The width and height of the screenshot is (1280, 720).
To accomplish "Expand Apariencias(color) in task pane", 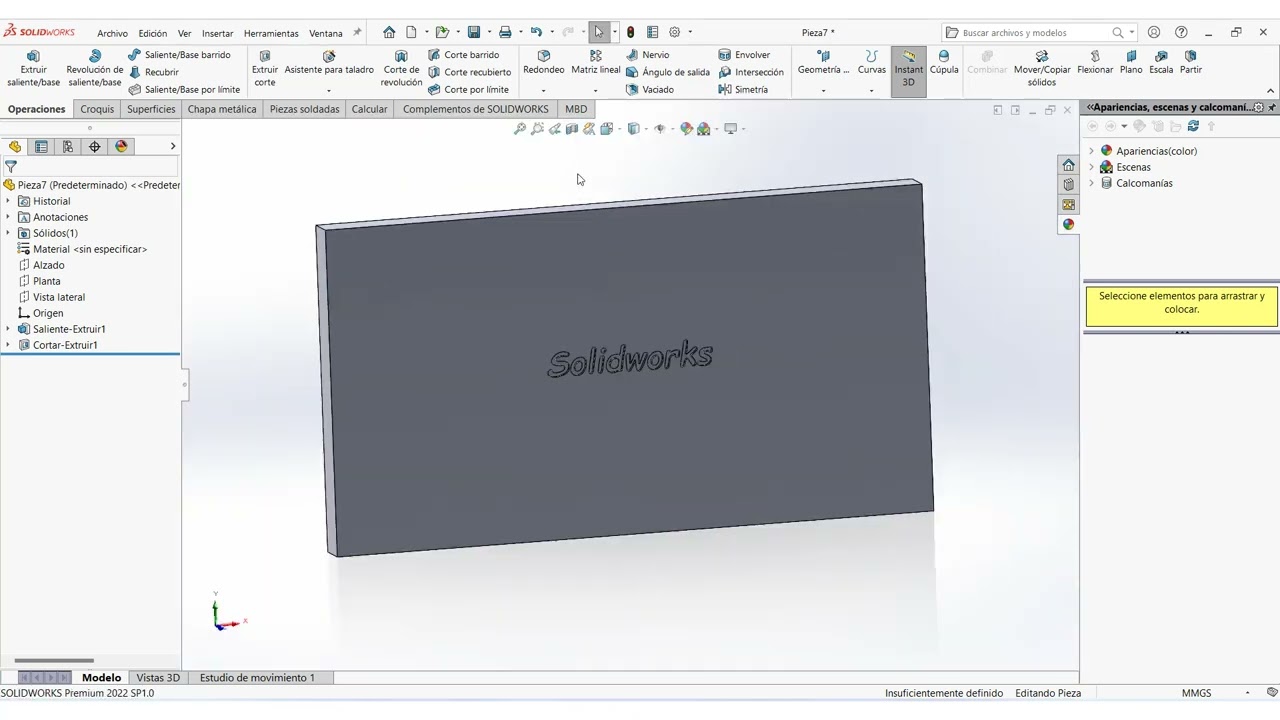I will coord(1091,151).
